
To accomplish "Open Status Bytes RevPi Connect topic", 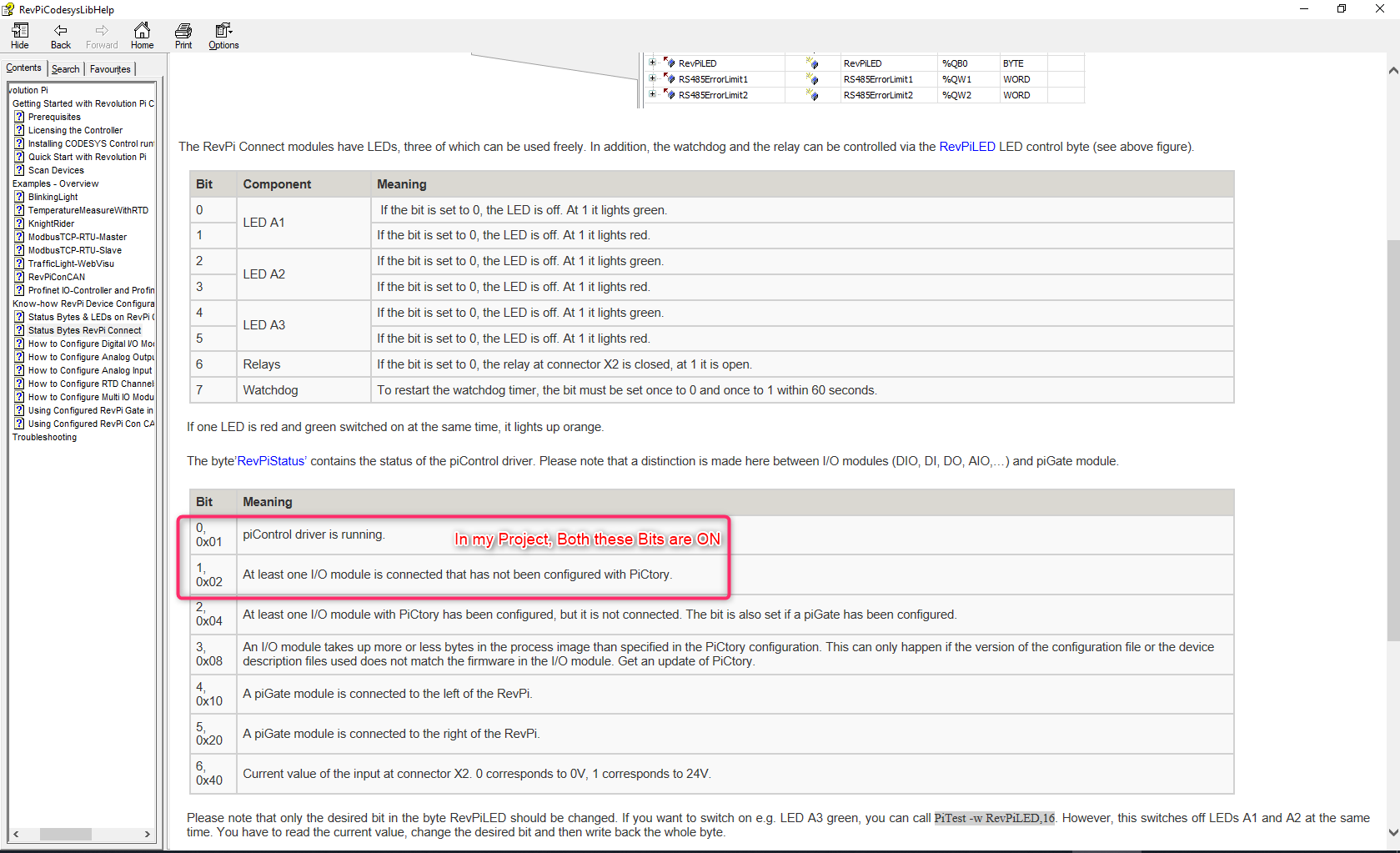I will (x=84, y=330).
